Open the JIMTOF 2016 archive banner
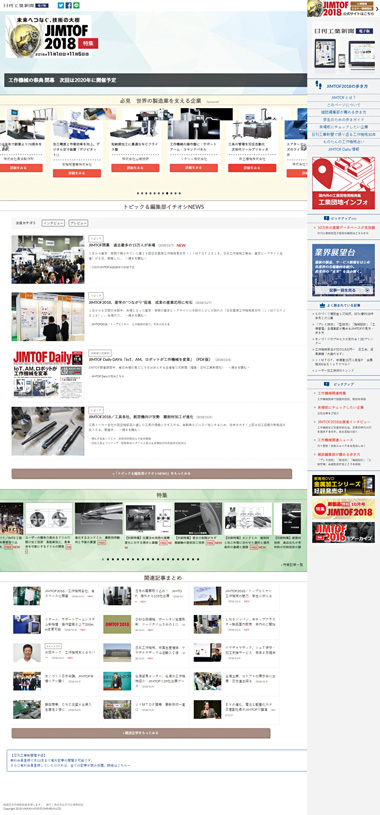Image resolution: width=380 pixels, height=815 pixels. point(343,533)
